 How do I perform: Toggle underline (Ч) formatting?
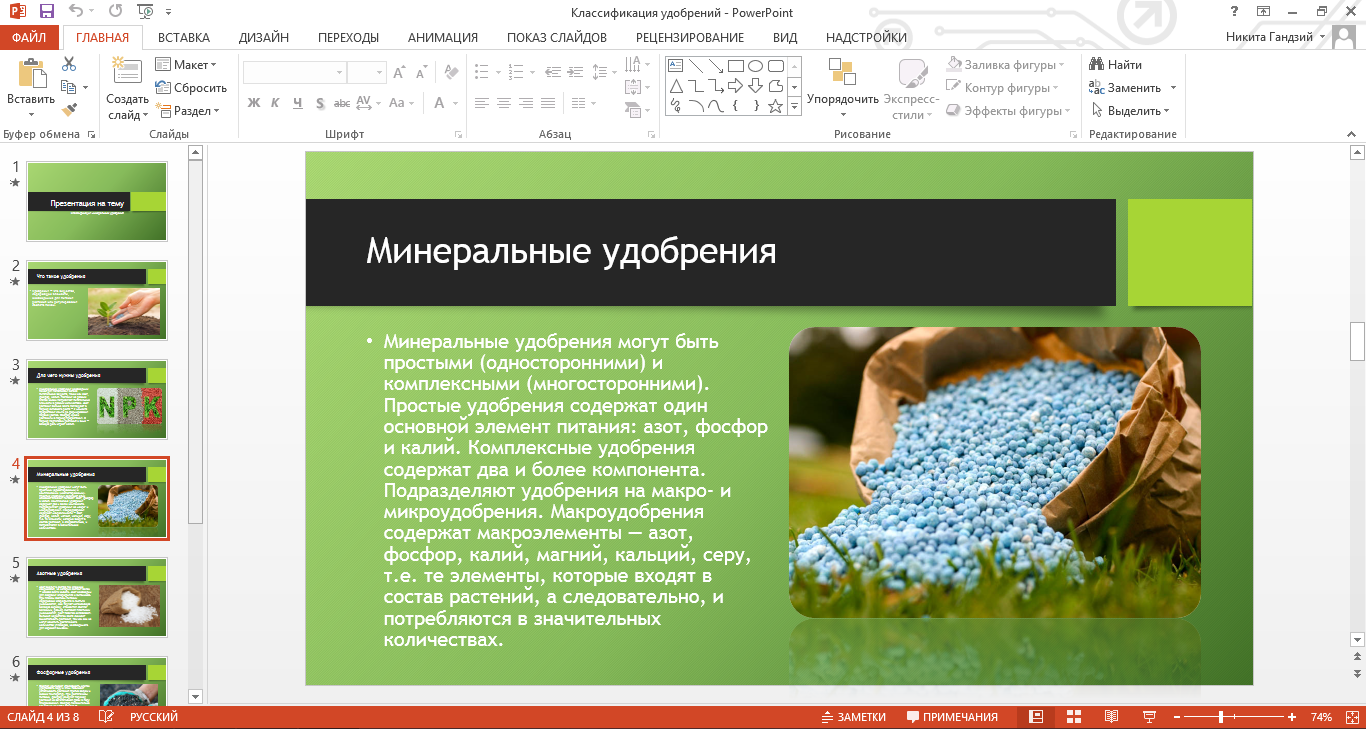click(298, 103)
